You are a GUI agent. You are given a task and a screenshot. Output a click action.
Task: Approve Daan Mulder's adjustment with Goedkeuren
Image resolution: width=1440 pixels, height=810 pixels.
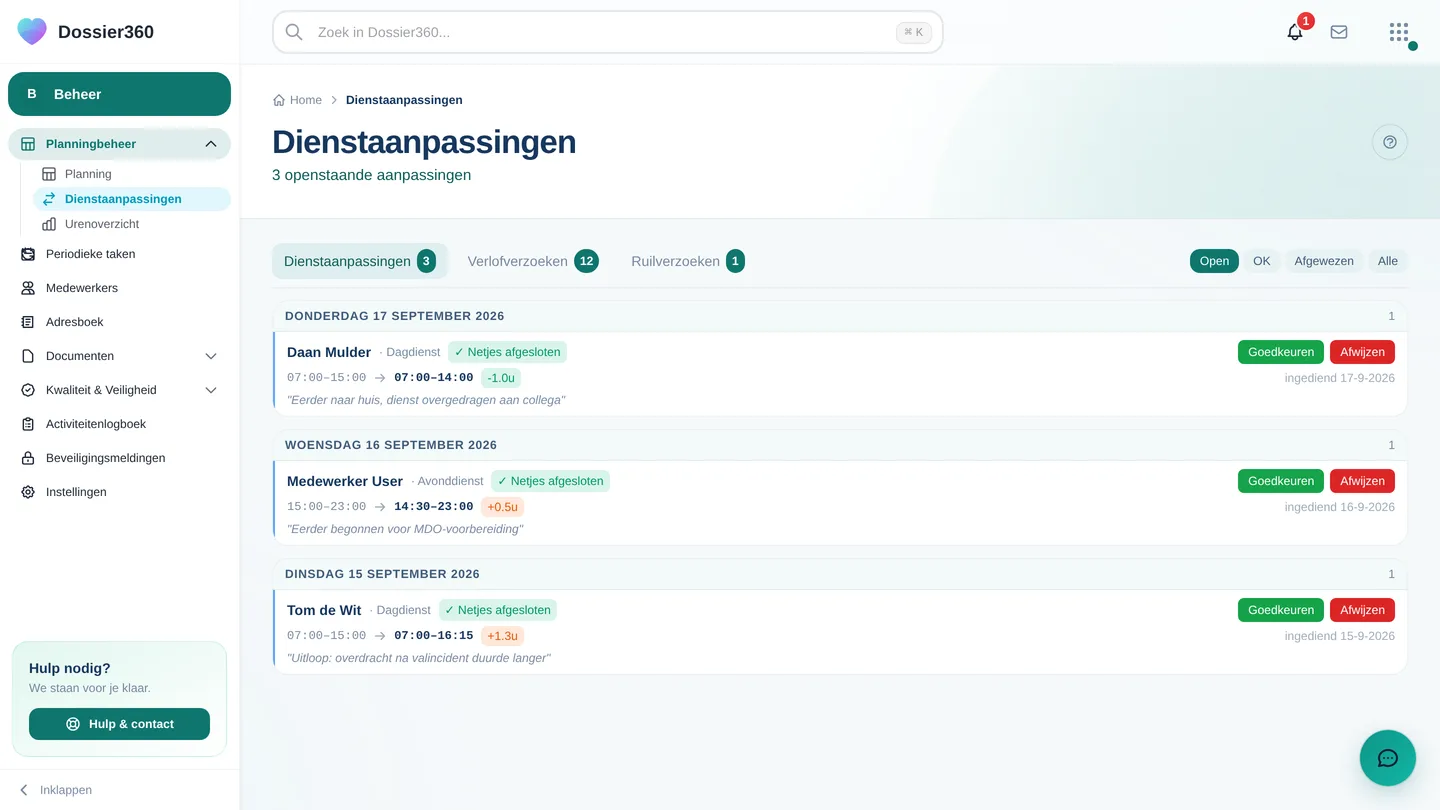point(1281,352)
